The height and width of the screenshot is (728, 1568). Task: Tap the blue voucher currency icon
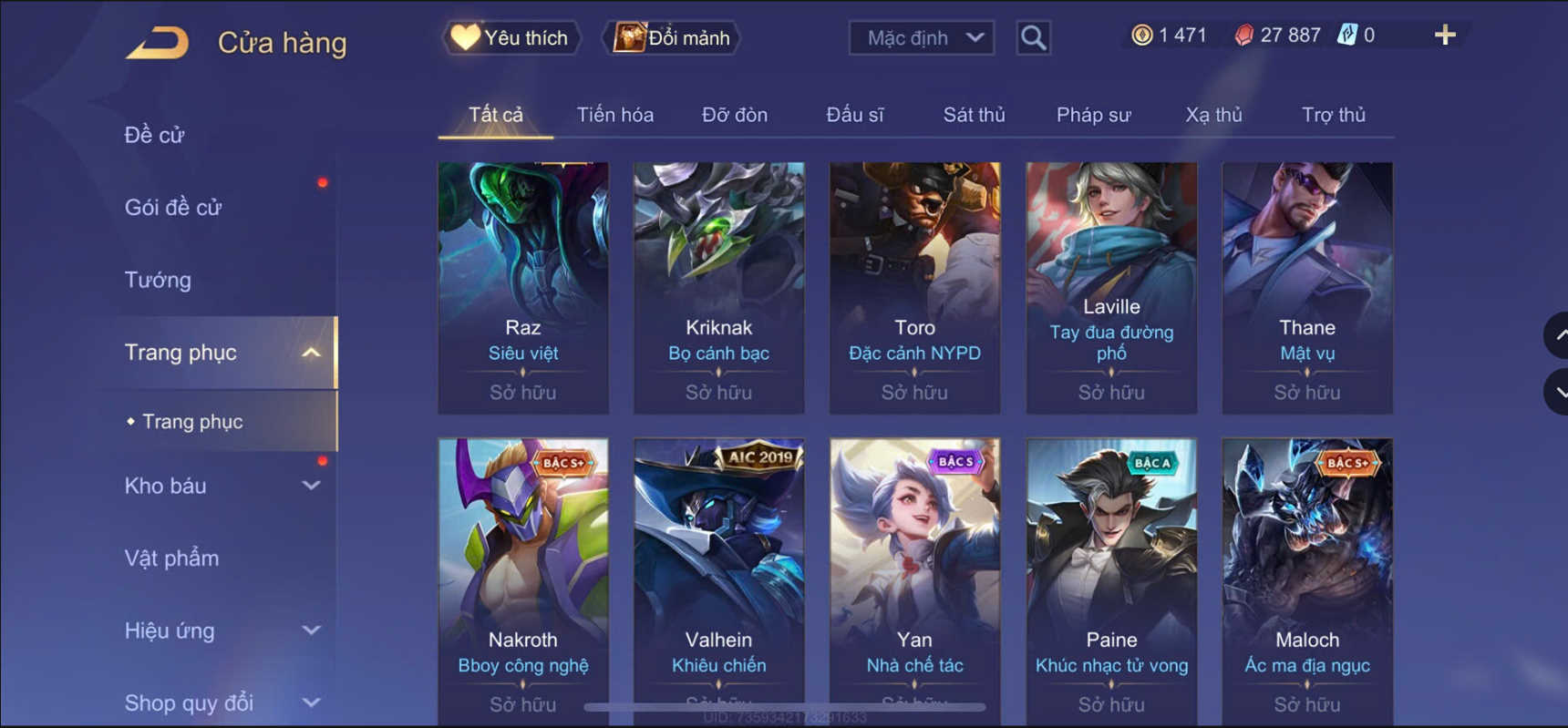[x=1346, y=36]
